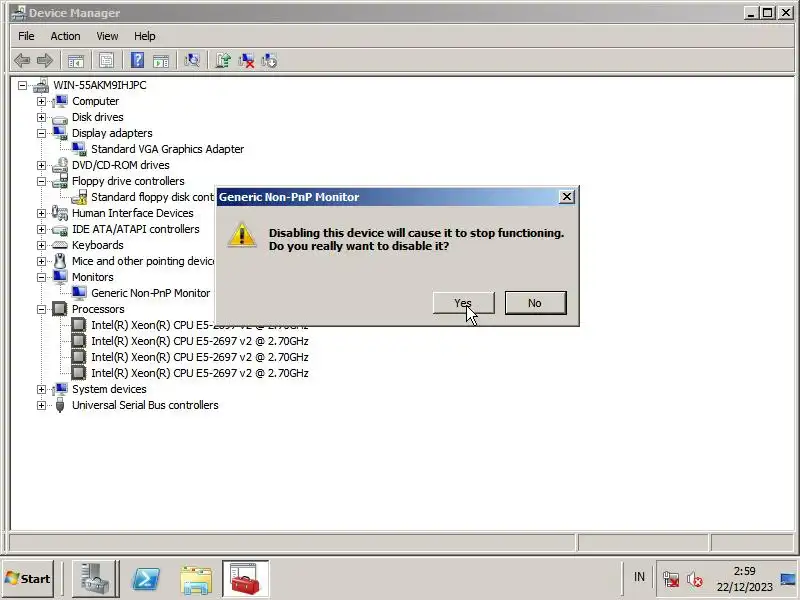This screenshot has width=800, height=600.
Task: Expand the Human Interface Devices category
Action: tap(41, 213)
